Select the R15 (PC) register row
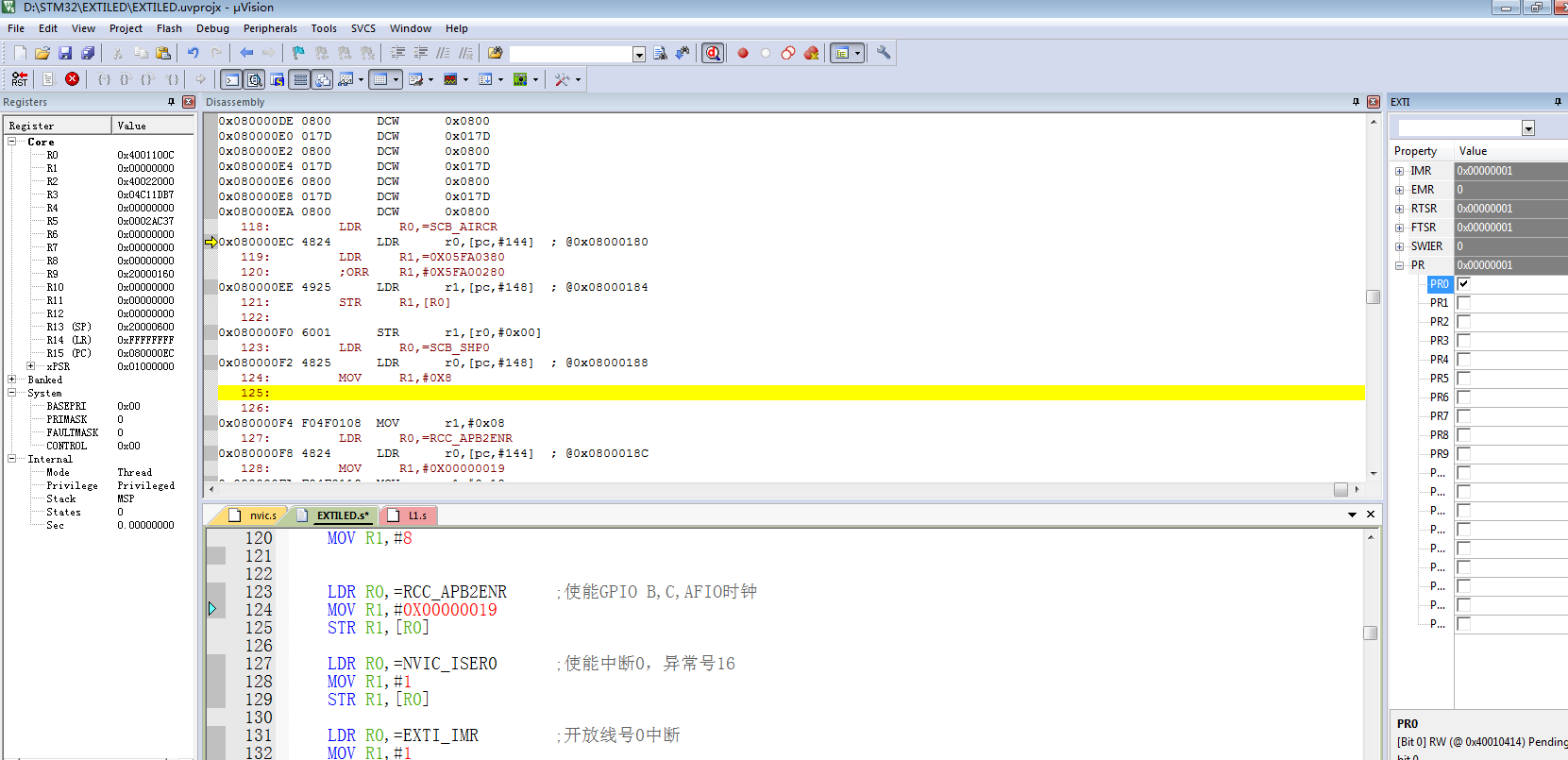Viewport: 1568px width, 760px height. (x=99, y=353)
